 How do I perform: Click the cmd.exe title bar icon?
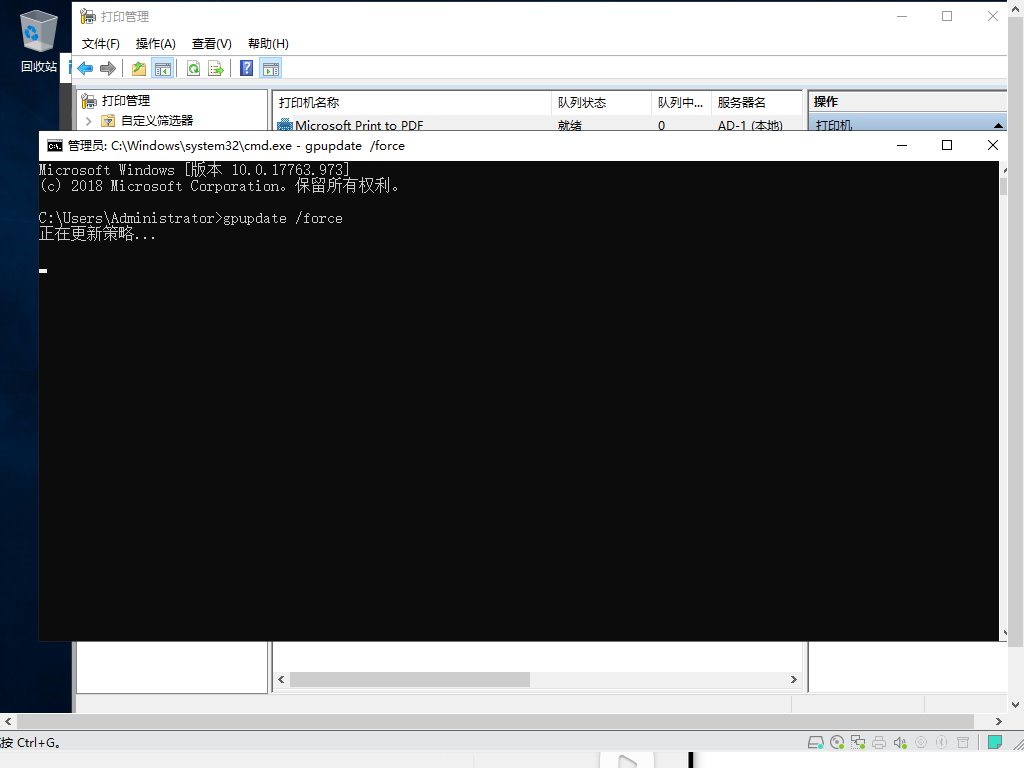click(55, 146)
